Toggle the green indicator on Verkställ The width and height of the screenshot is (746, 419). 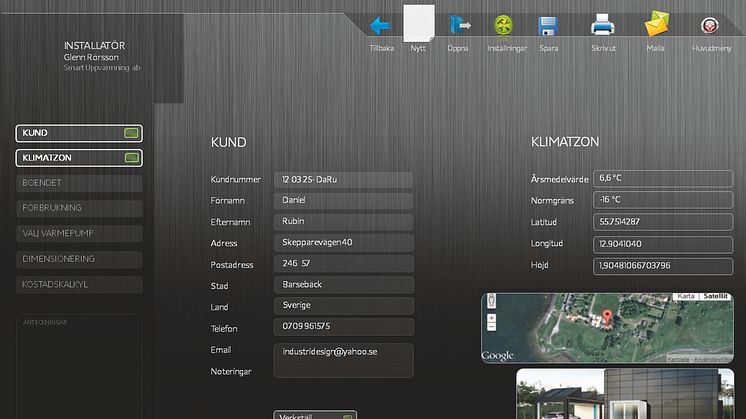click(348, 417)
